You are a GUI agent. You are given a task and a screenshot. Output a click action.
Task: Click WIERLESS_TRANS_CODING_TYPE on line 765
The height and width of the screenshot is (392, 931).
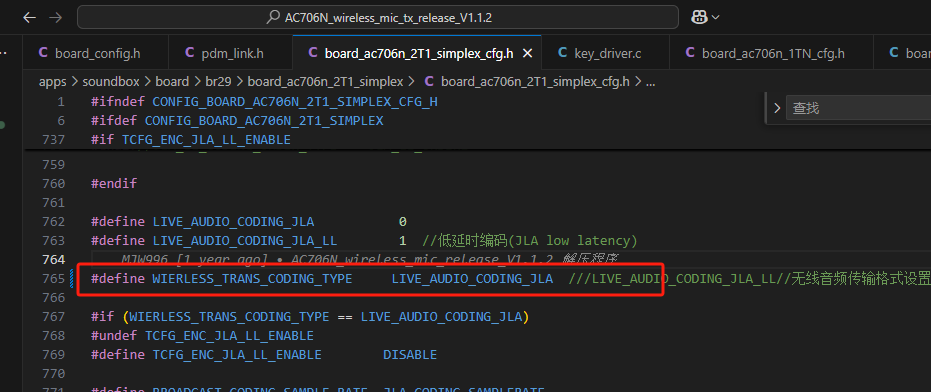pyautogui.click(x=252, y=279)
